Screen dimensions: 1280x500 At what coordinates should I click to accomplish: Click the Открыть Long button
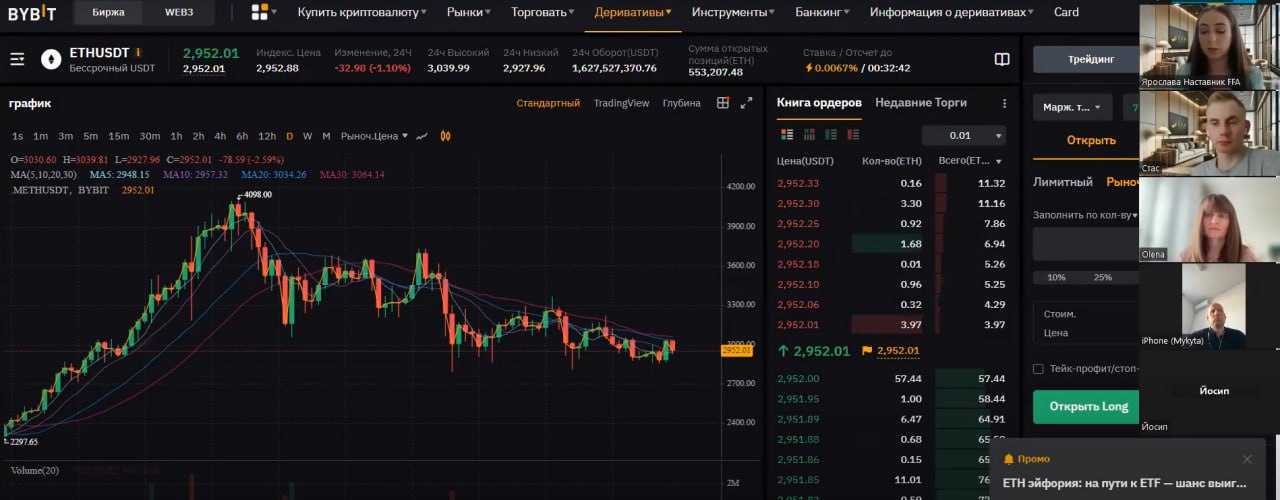[1088, 406]
